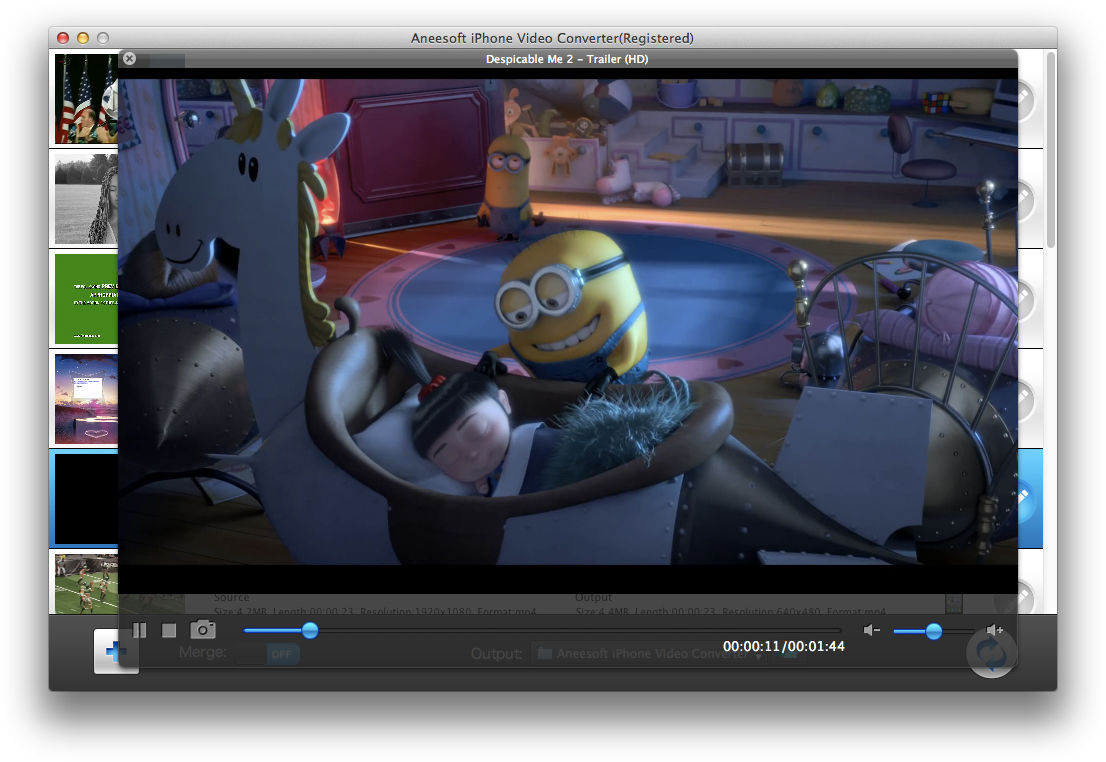Click the volume up speaker icon
The width and height of the screenshot is (1106, 762).
pos(994,630)
